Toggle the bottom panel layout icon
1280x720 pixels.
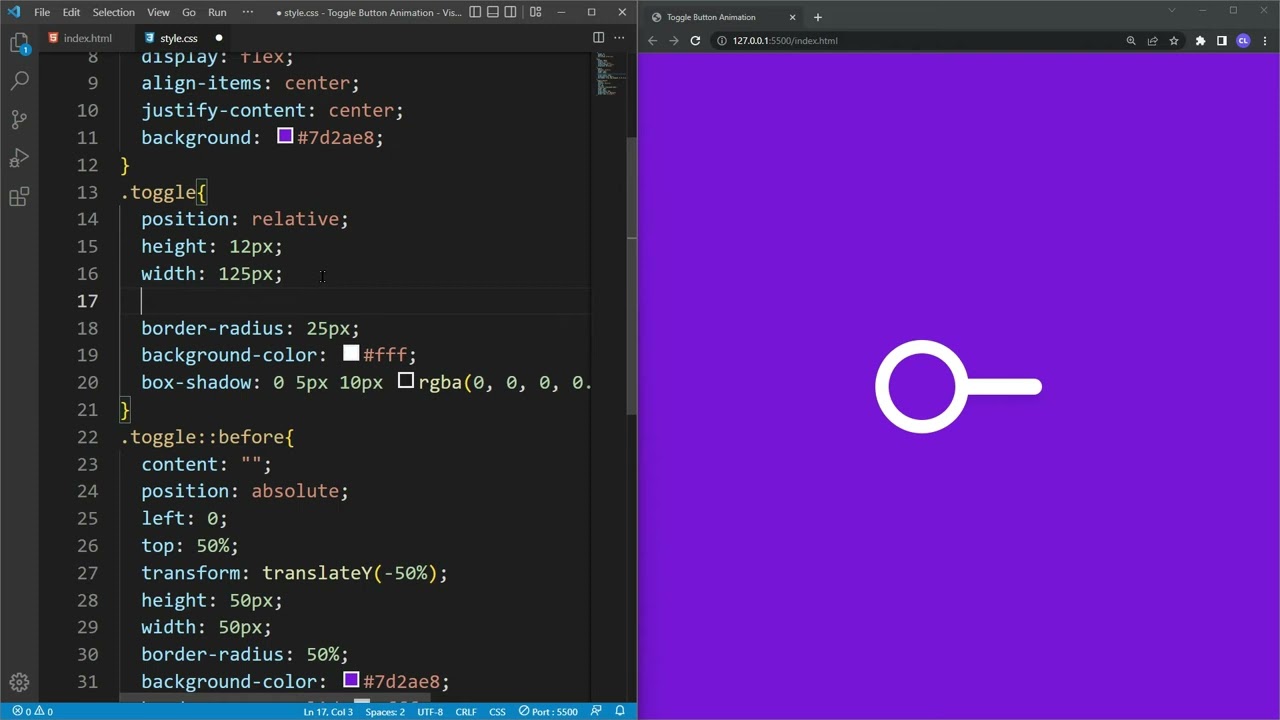(x=493, y=12)
